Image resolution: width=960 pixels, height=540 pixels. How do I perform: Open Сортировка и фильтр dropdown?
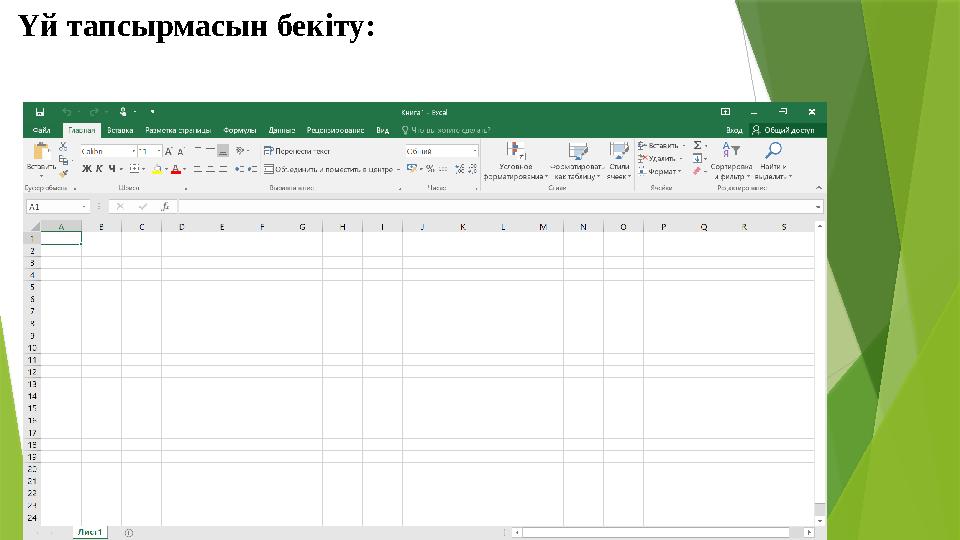tap(731, 161)
